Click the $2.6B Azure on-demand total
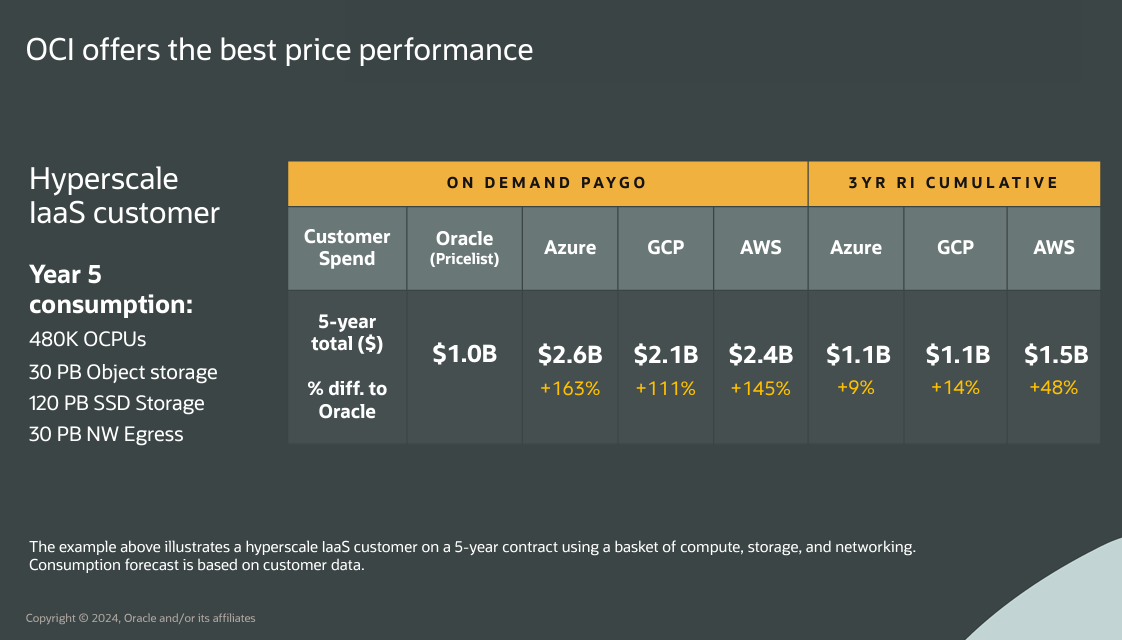Screen dimensions: 1122x640 point(570,354)
